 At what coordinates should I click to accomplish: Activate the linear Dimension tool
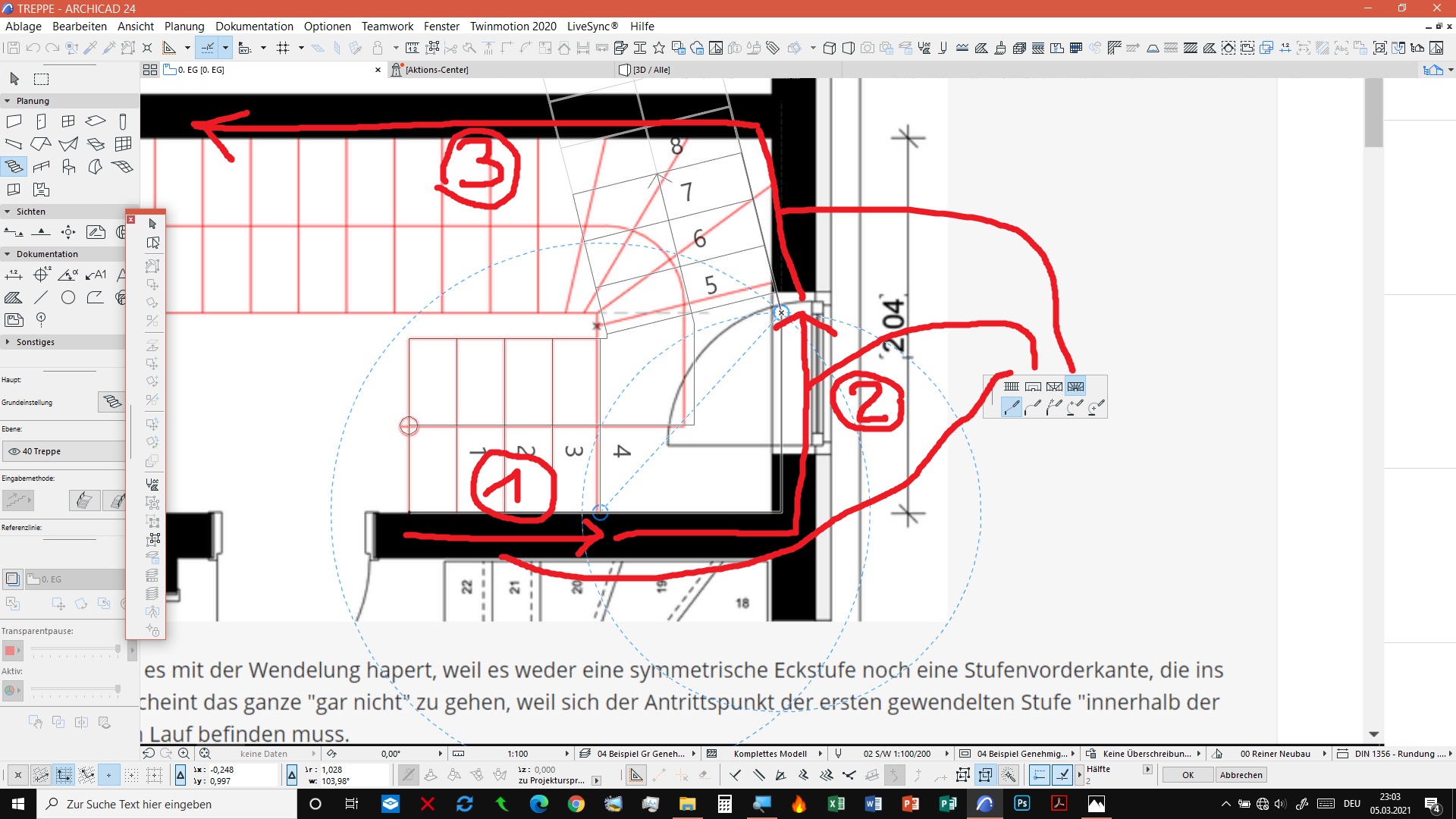[14, 275]
